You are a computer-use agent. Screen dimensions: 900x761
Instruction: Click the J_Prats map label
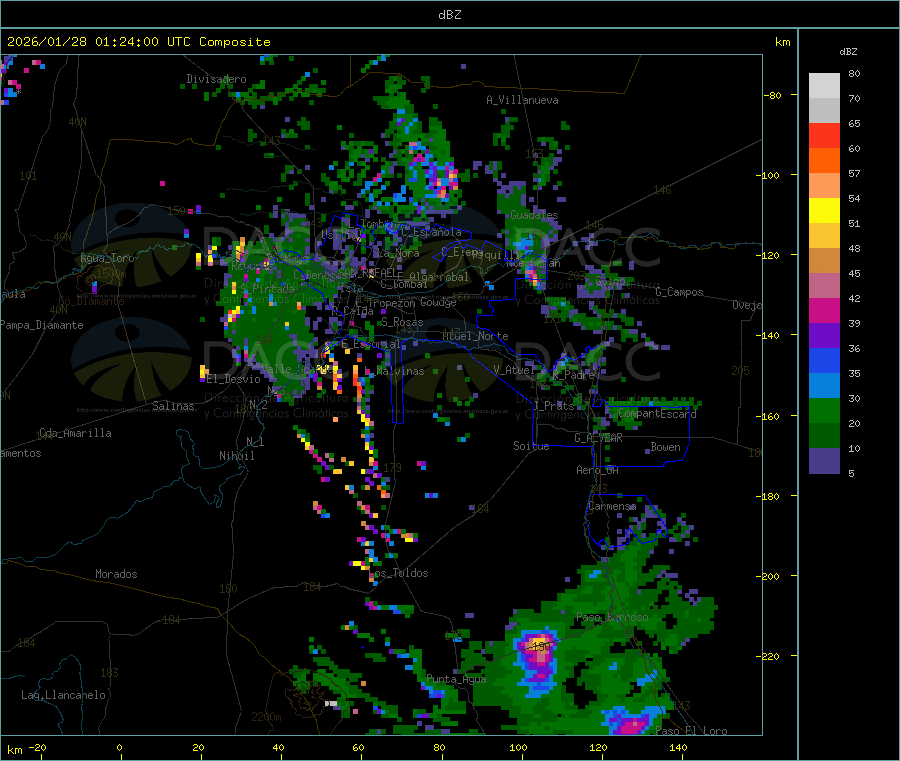pyautogui.click(x=554, y=406)
